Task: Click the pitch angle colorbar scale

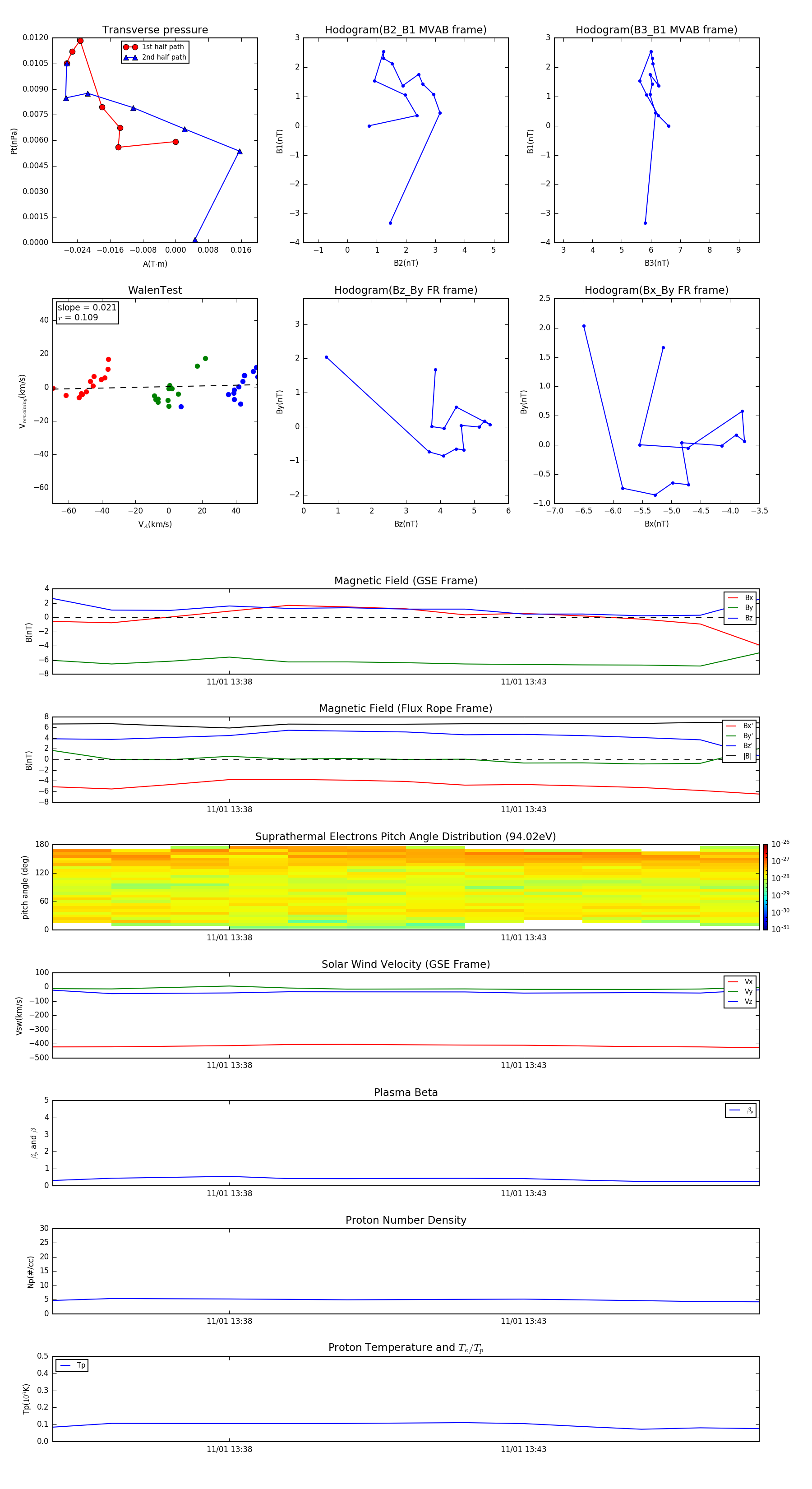Action: [x=765, y=887]
